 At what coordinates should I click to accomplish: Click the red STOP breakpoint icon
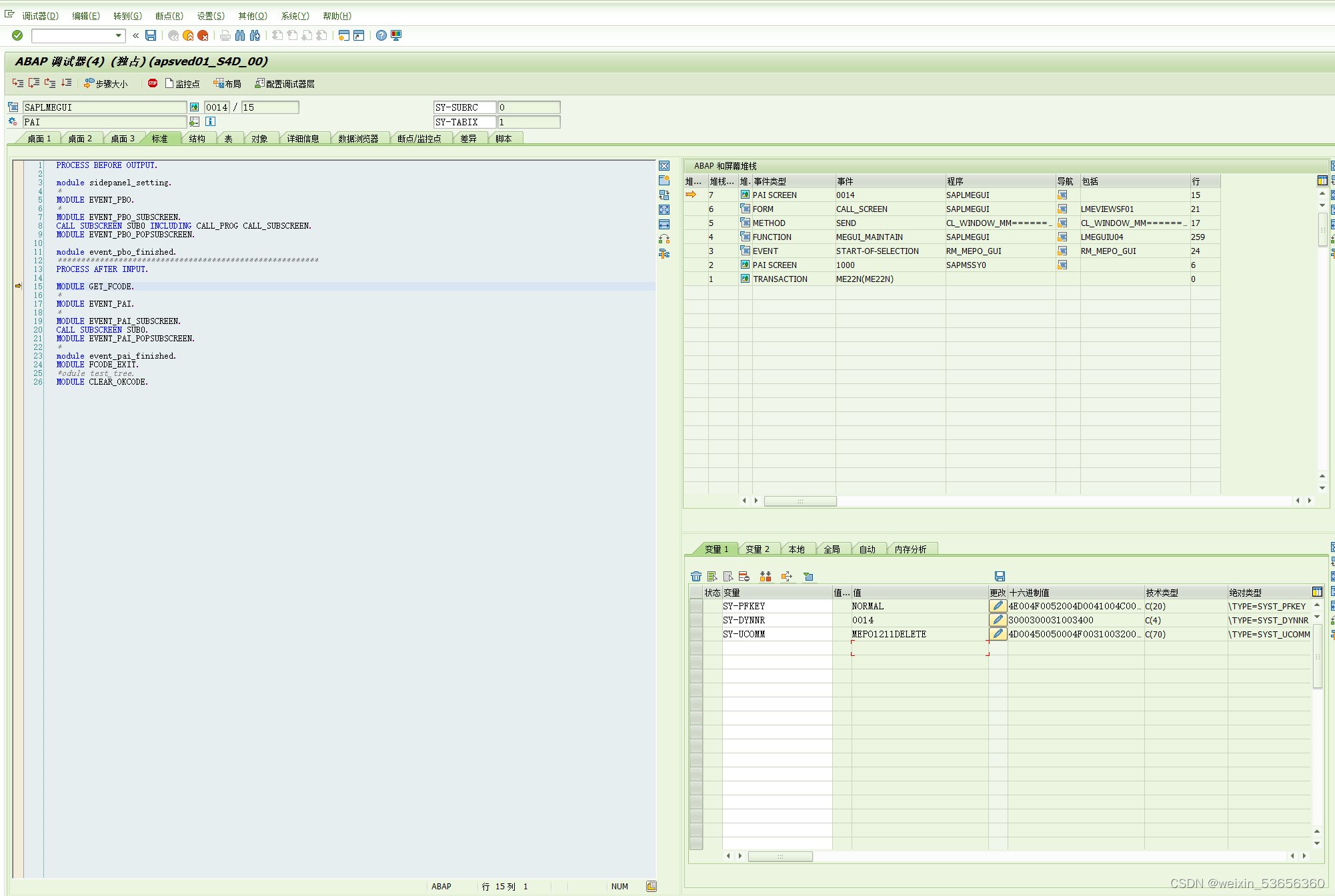153,83
